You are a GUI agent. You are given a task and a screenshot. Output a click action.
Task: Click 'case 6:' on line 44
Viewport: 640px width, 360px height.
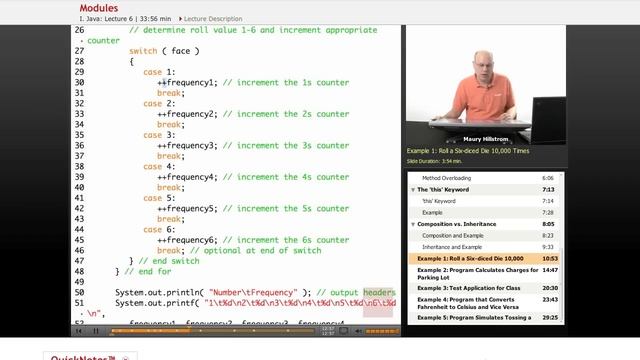[159, 229]
